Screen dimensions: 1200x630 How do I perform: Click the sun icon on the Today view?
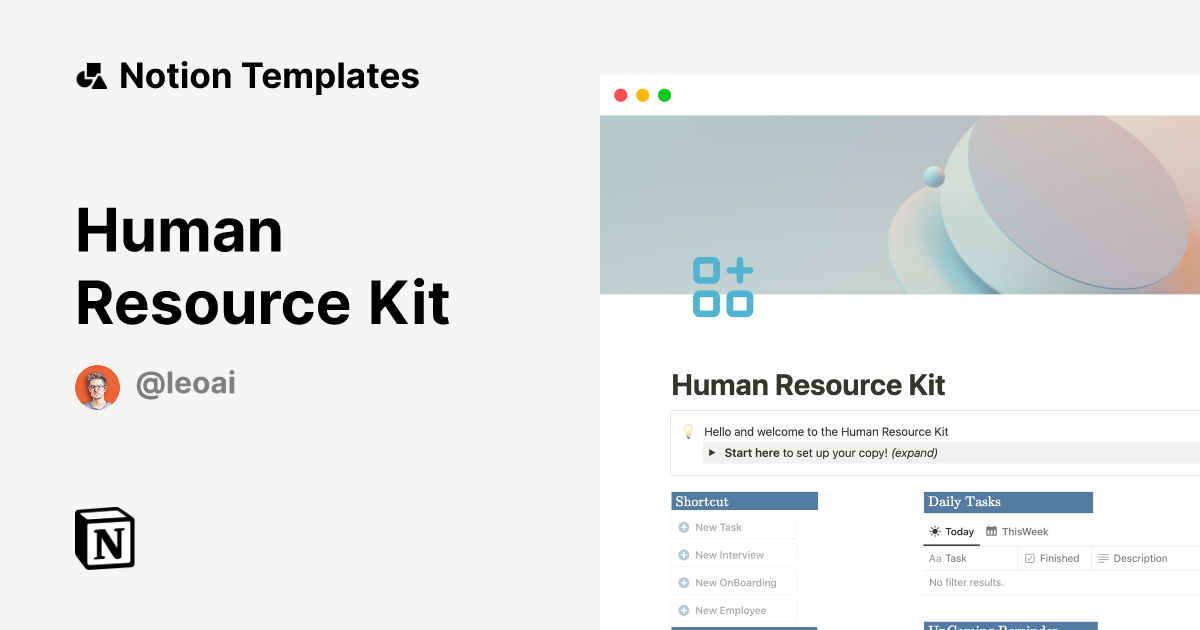tap(935, 531)
